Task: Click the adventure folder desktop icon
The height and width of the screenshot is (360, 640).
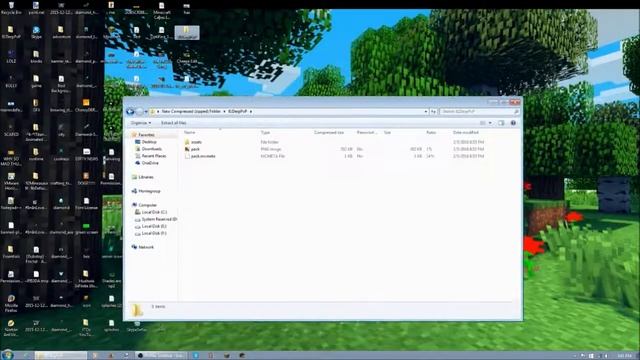Action: (61, 32)
